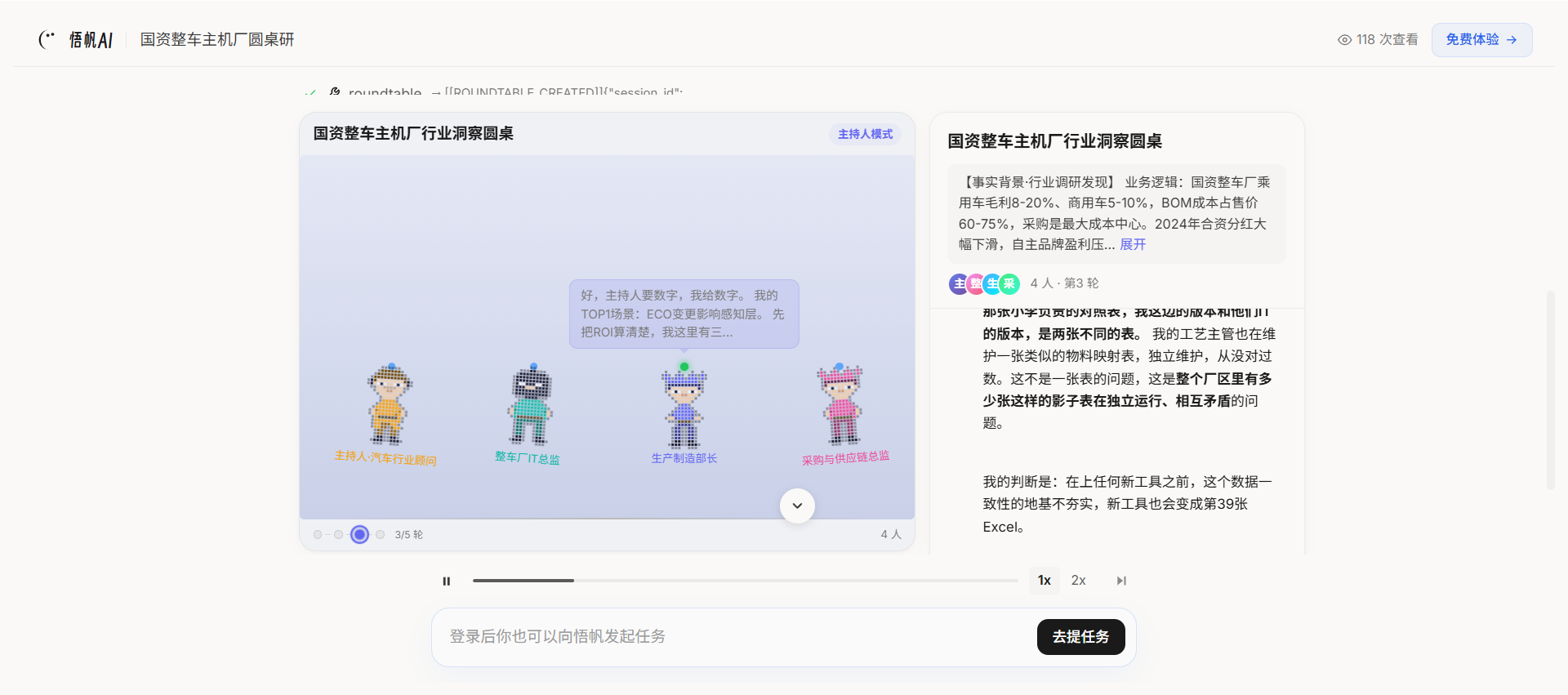
Task: Click the 生 participant avatar
Action: tap(992, 283)
